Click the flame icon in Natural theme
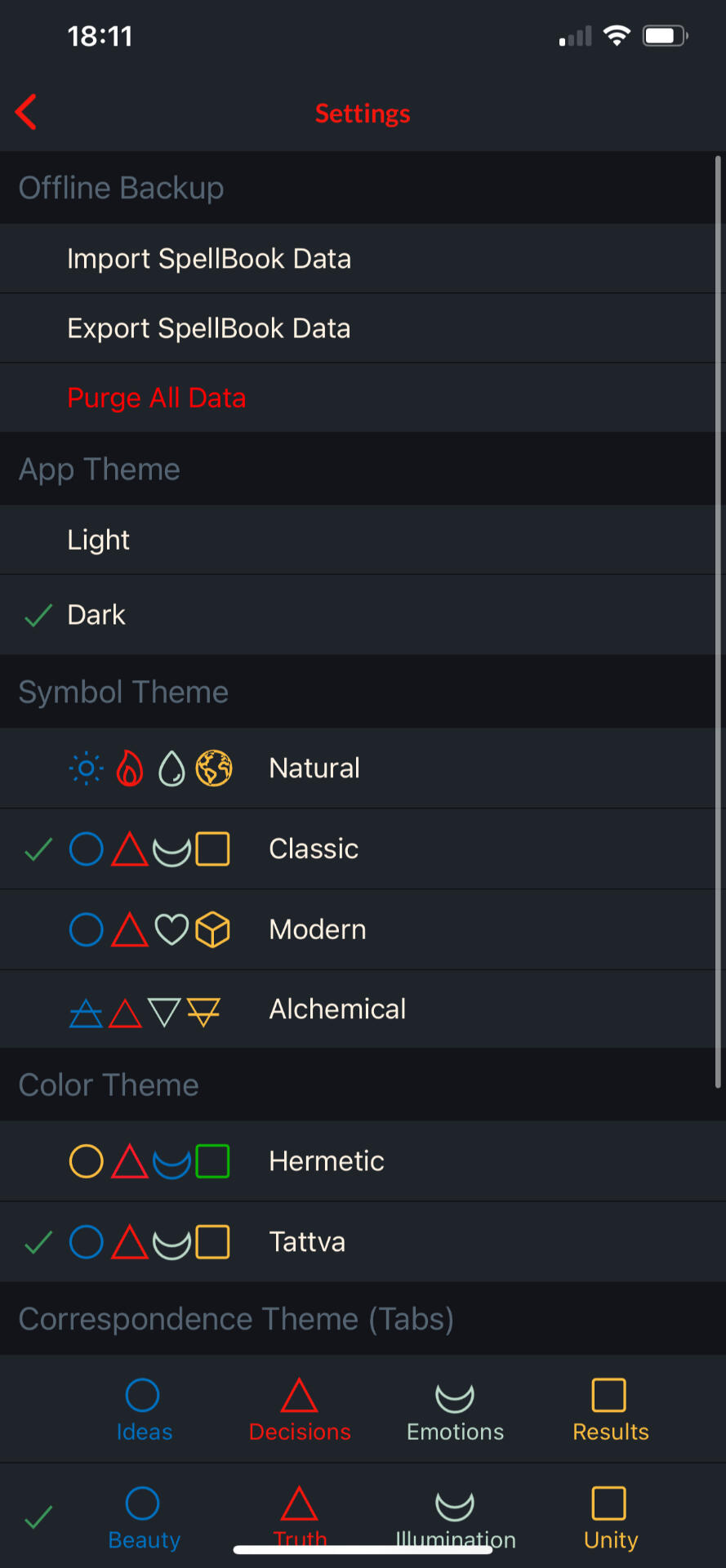726x1568 pixels. tap(129, 768)
